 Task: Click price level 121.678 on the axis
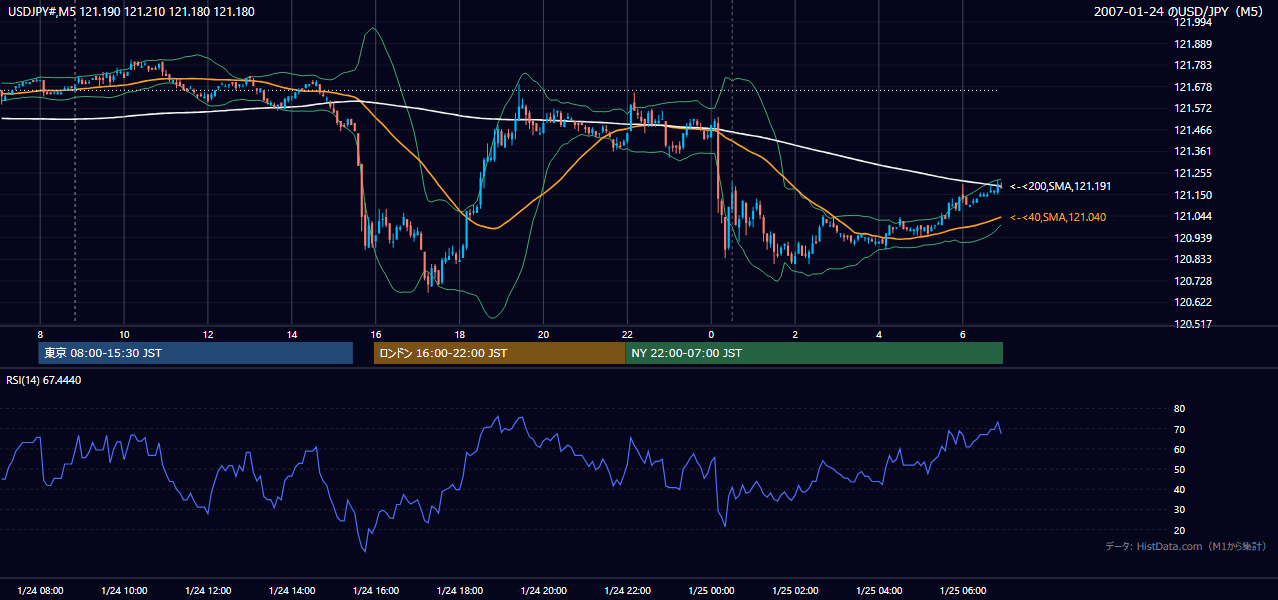[1193, 87]
